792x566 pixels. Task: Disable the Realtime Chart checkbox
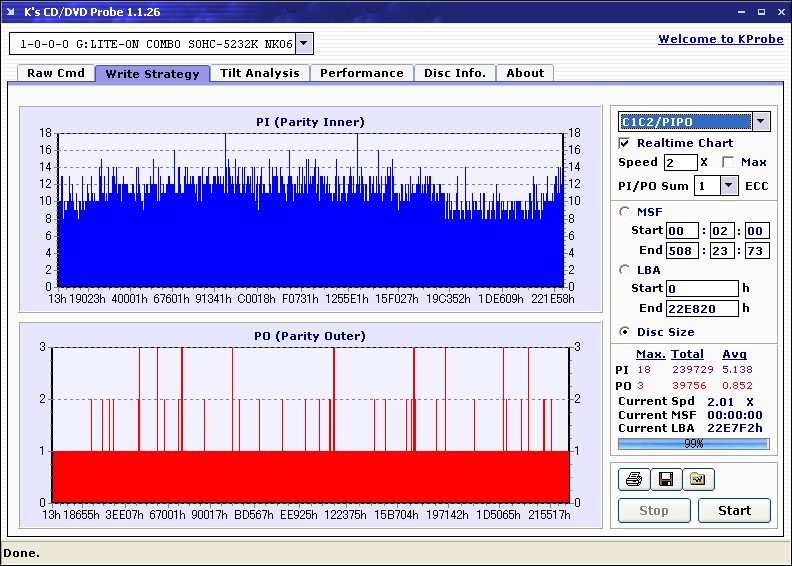coord(625,143)
